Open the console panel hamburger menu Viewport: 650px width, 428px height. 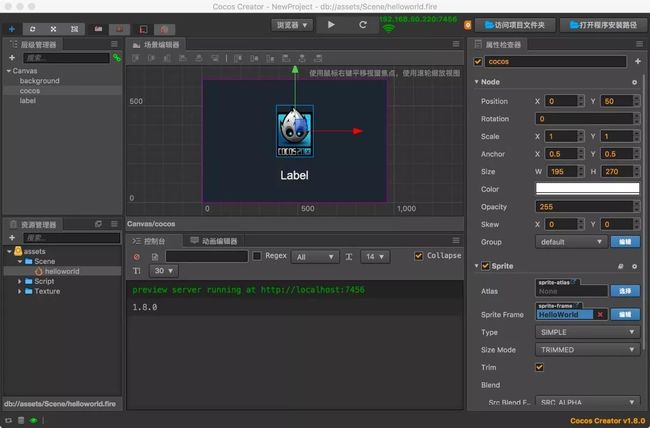pos(456,240)
